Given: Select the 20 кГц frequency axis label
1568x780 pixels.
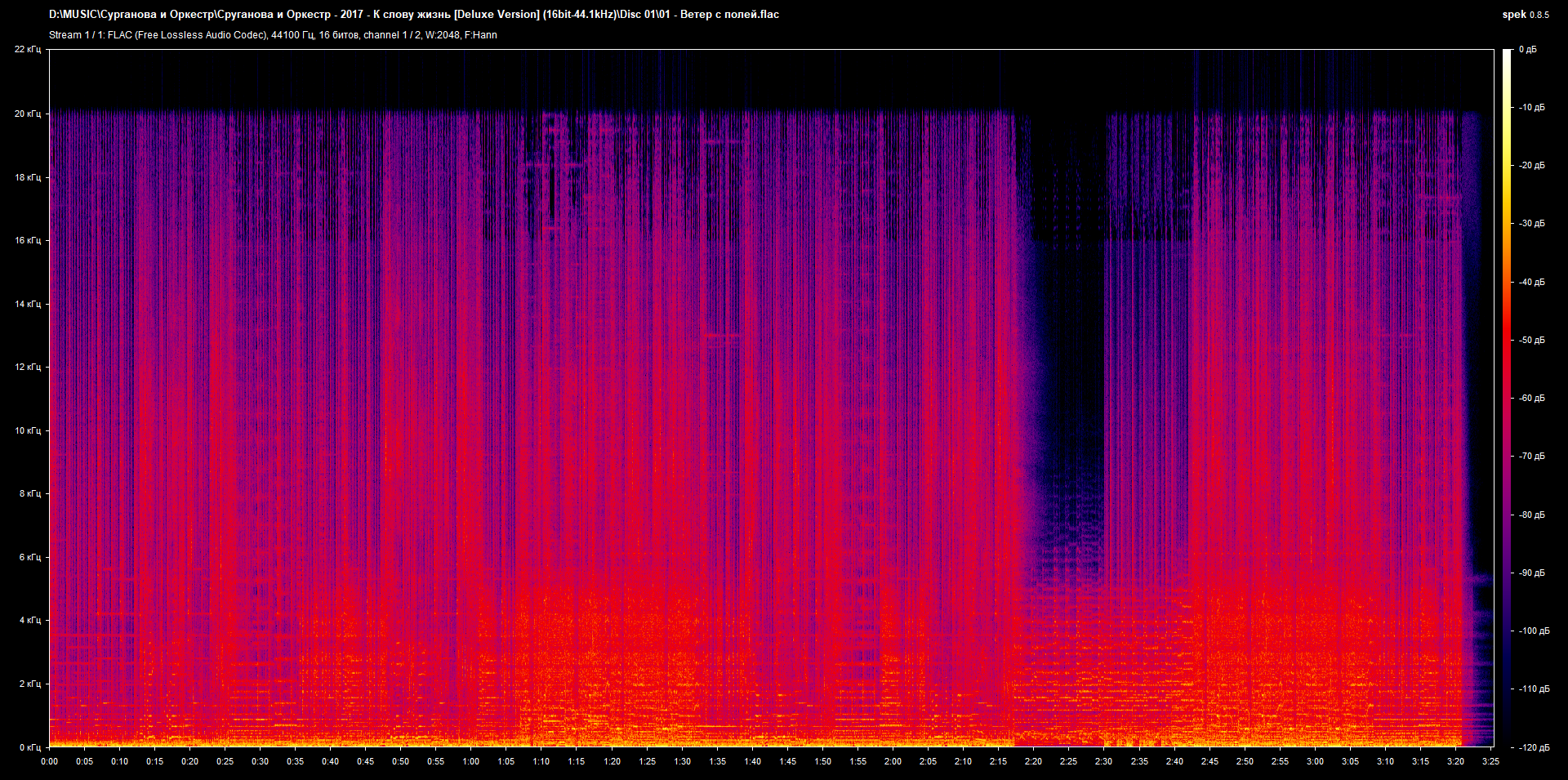Looking at the screenshot, I should coord(27,114).
